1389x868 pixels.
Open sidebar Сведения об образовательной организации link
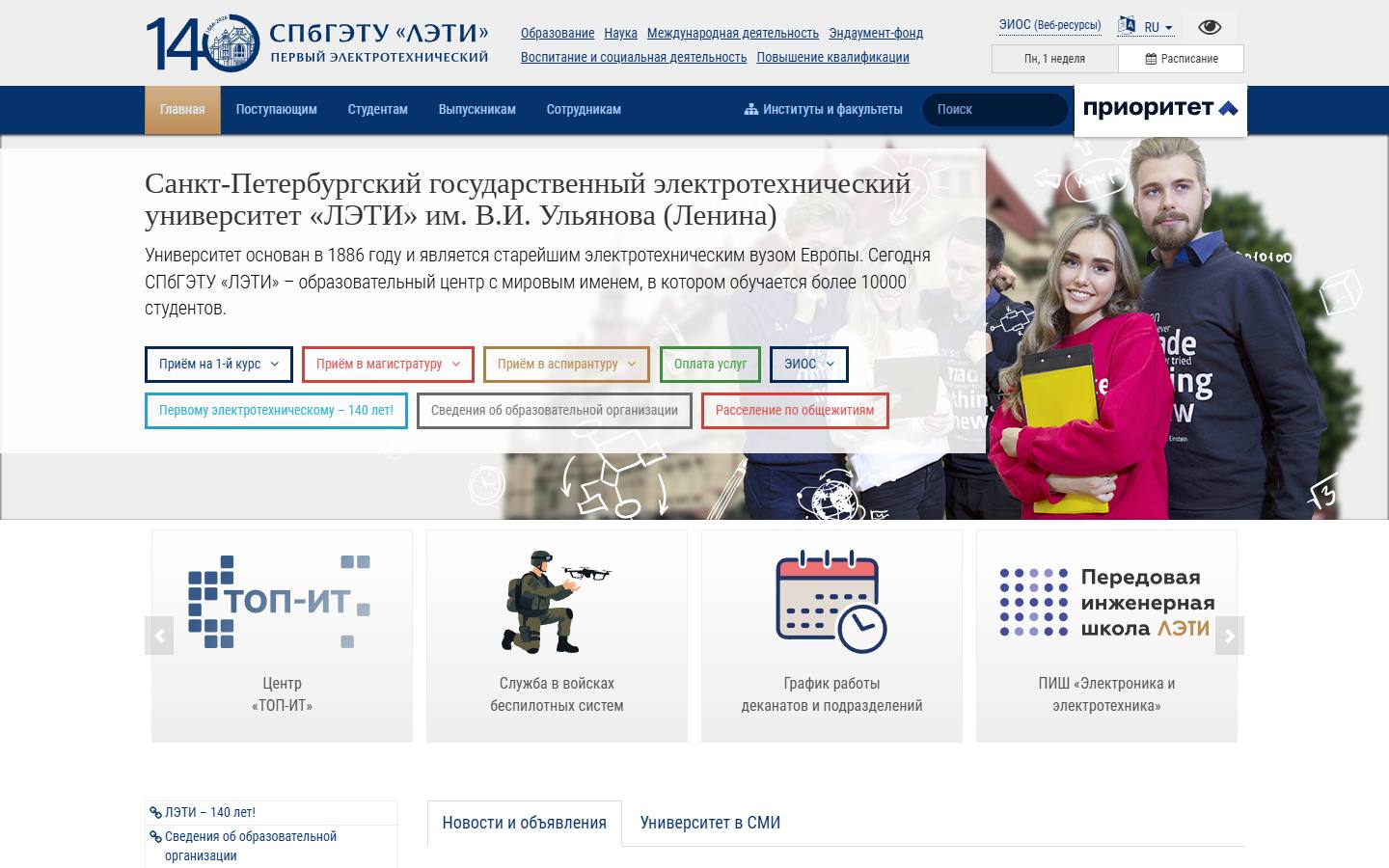pos(251,846)
